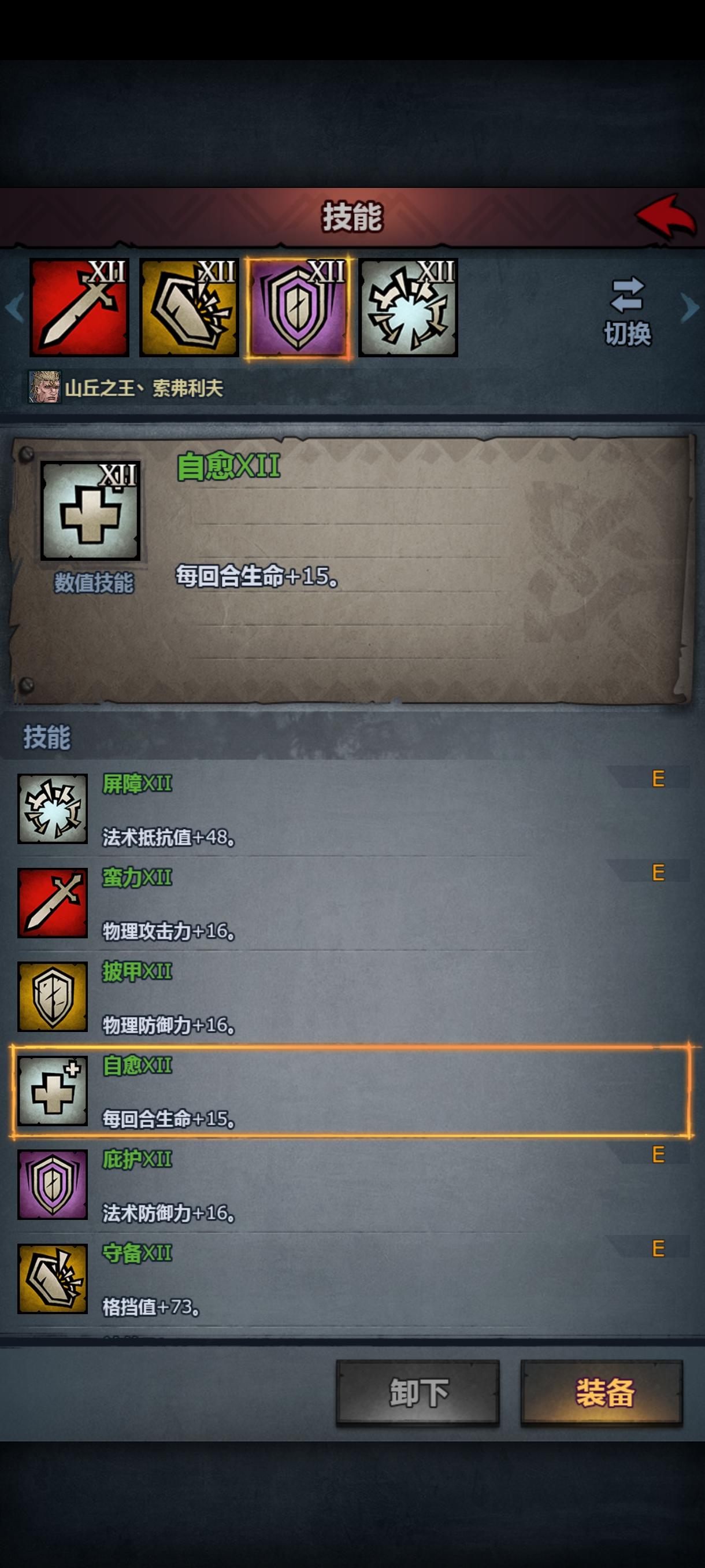Tap the 卸下 unequip button
This screenshot has height=1568, width=705.
pyautogui.click(x=418, y=1393)
